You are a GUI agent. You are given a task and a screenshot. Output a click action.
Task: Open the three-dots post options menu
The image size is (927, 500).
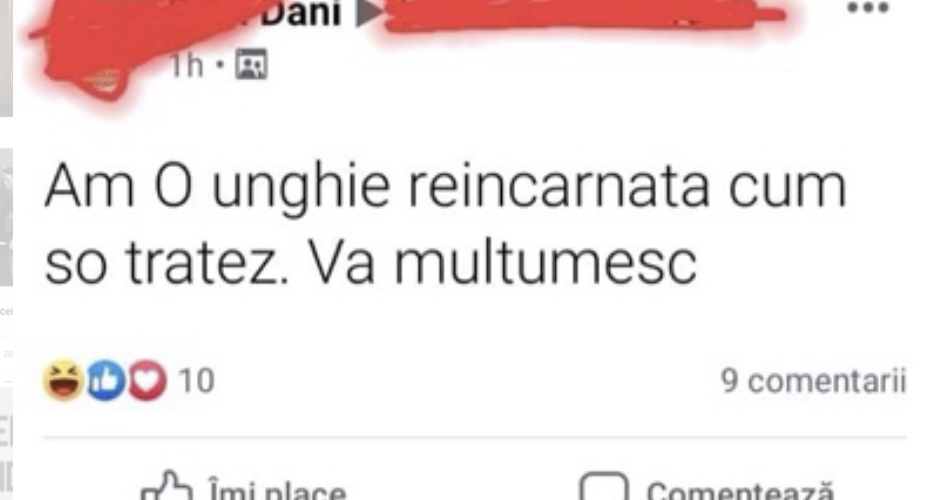[868, 8]
